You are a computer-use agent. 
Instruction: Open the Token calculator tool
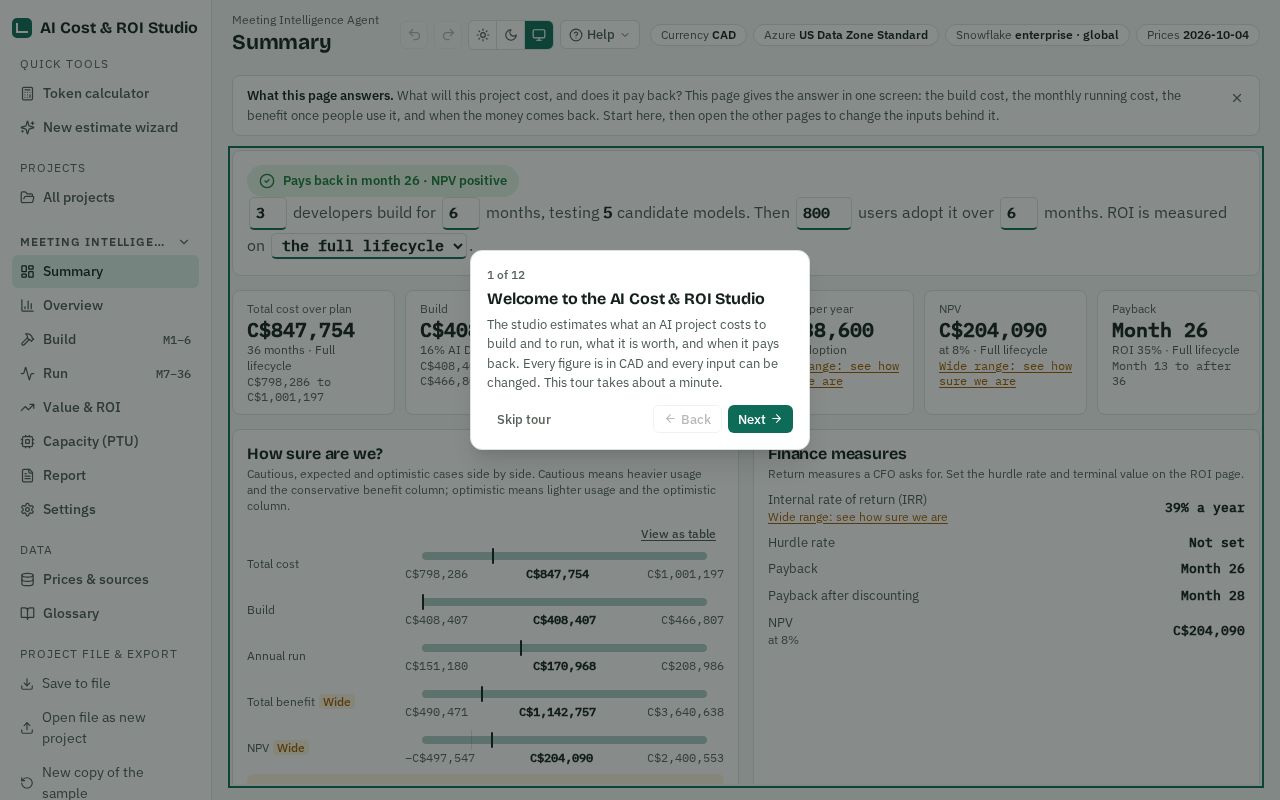[x=105, y=93]
